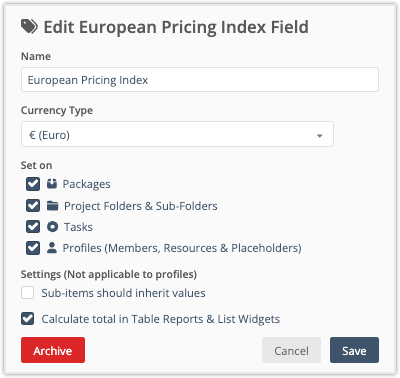Screen dimensions: 400x378
Task: Disable Calculate total in Table Reports checkbox
Action: [x=27, y=319]
